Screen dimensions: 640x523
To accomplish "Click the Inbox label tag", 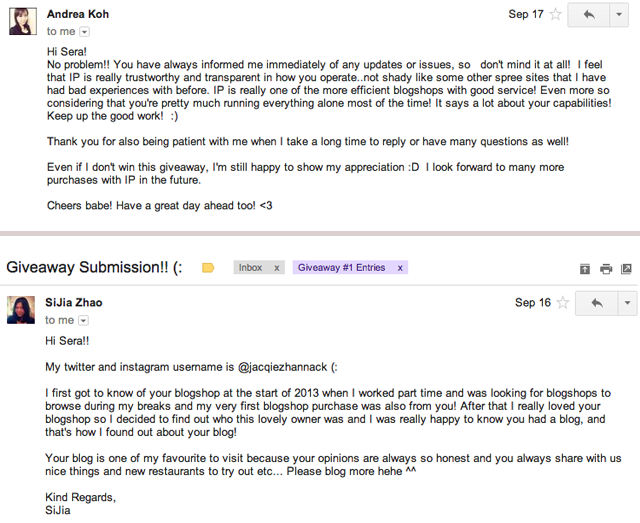I will coord(251,268).
